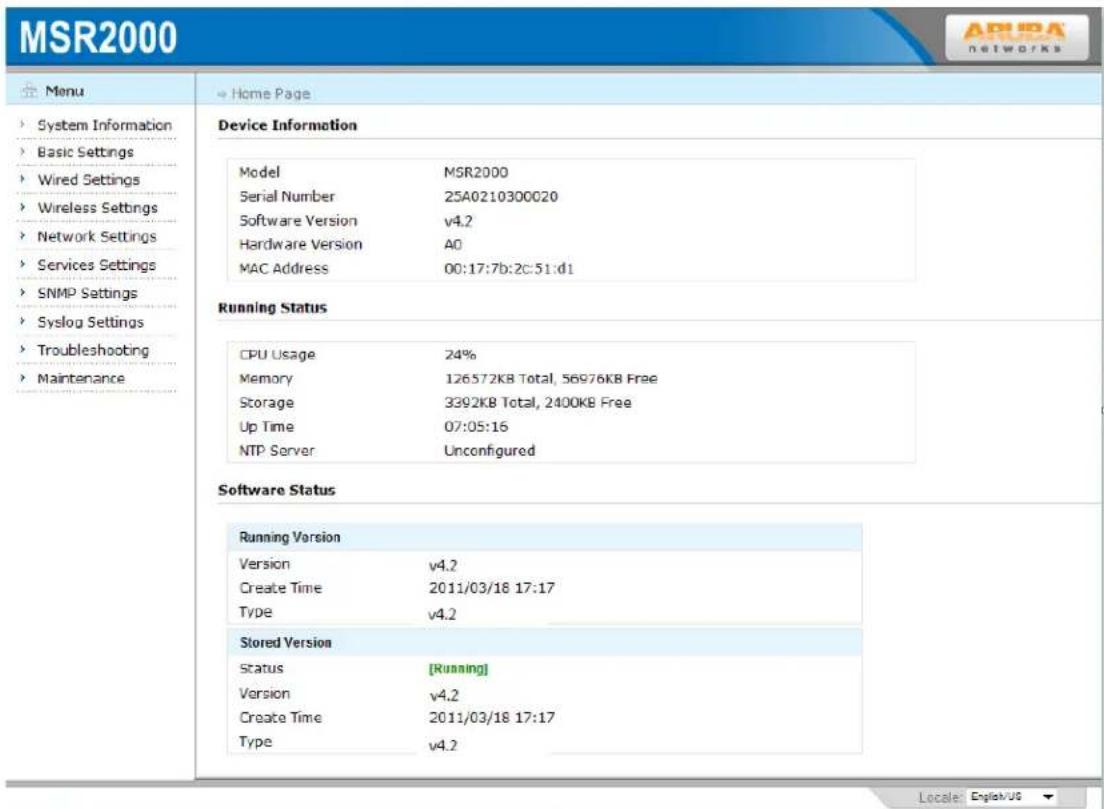Screen dimensions: 1104x809
Task: Select Network Settings in the menu
Action: (96, 237)
